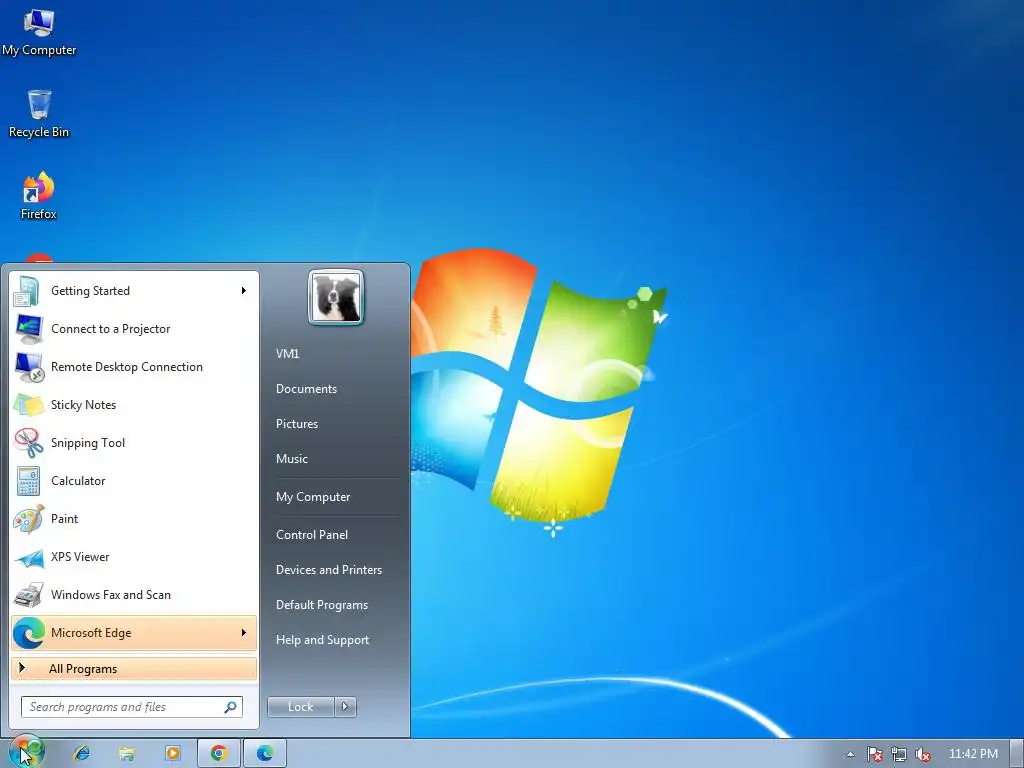Click the search magnifier icon

coord(230,707)
